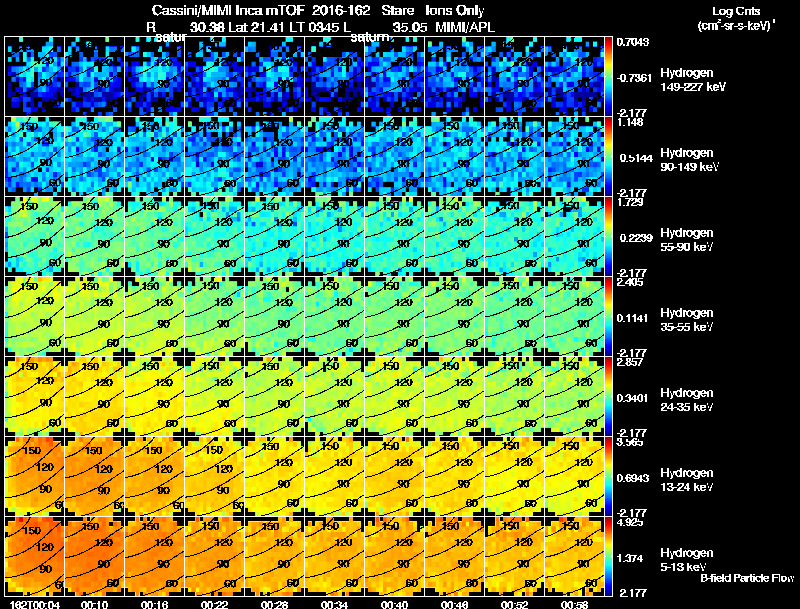Click the 00:40 time axis label
Viewport: 800px width, 609px height.
click(x=394, y=604)
